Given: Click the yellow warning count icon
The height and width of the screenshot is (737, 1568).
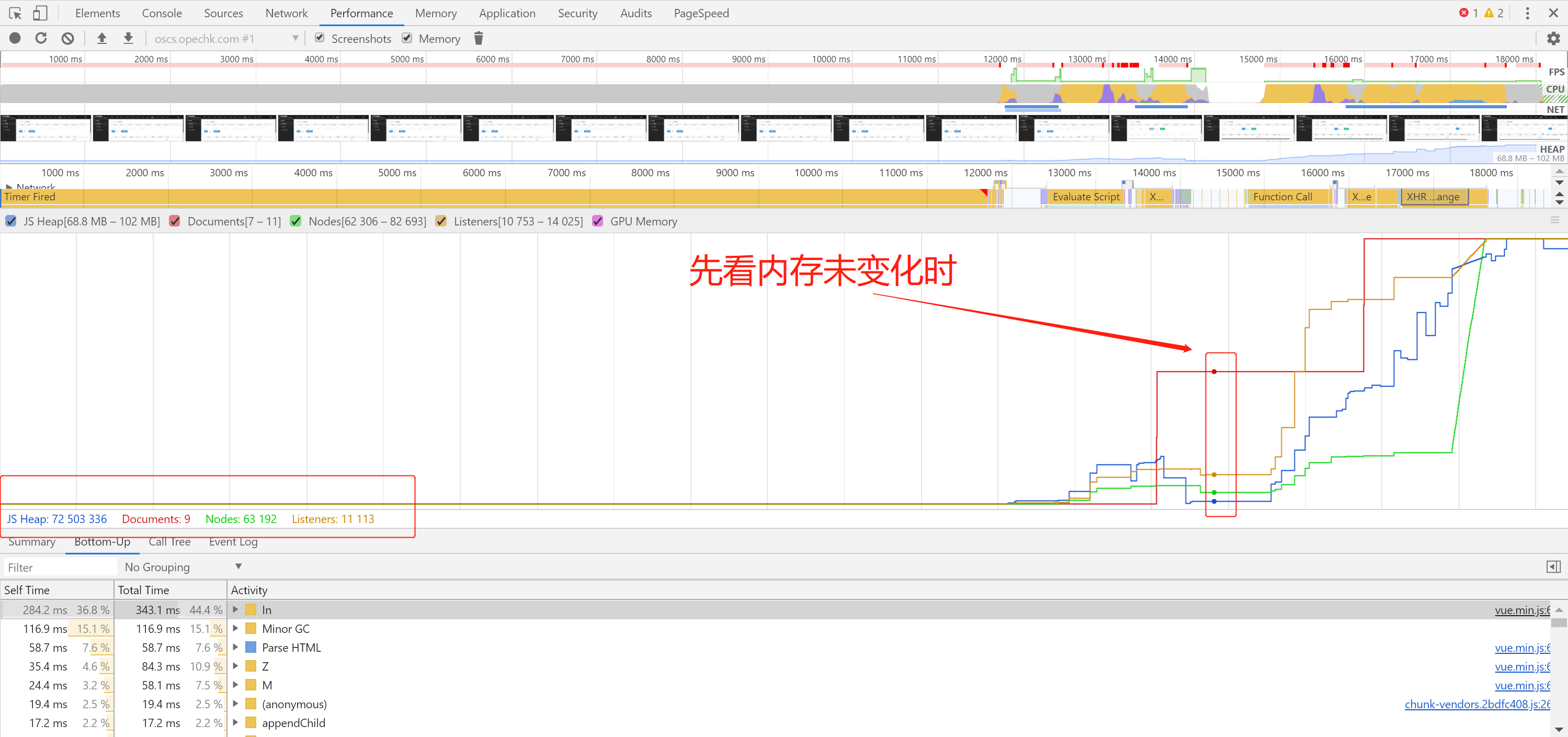Looking at the screenshot, I should pos(1489,13).
